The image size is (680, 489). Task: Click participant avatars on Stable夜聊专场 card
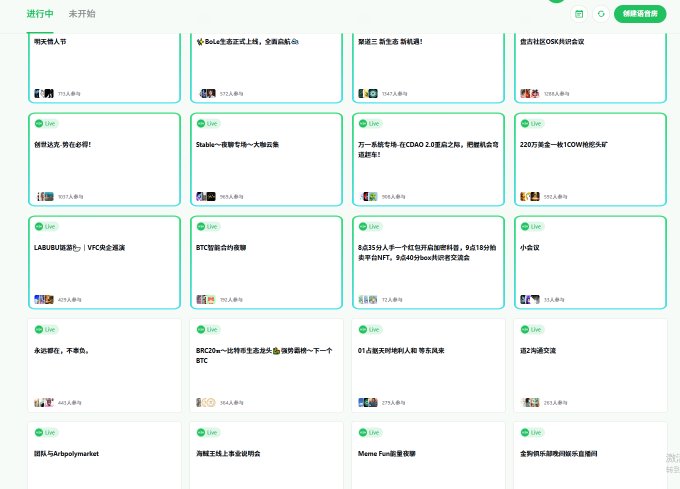click(x=206, y=196)
